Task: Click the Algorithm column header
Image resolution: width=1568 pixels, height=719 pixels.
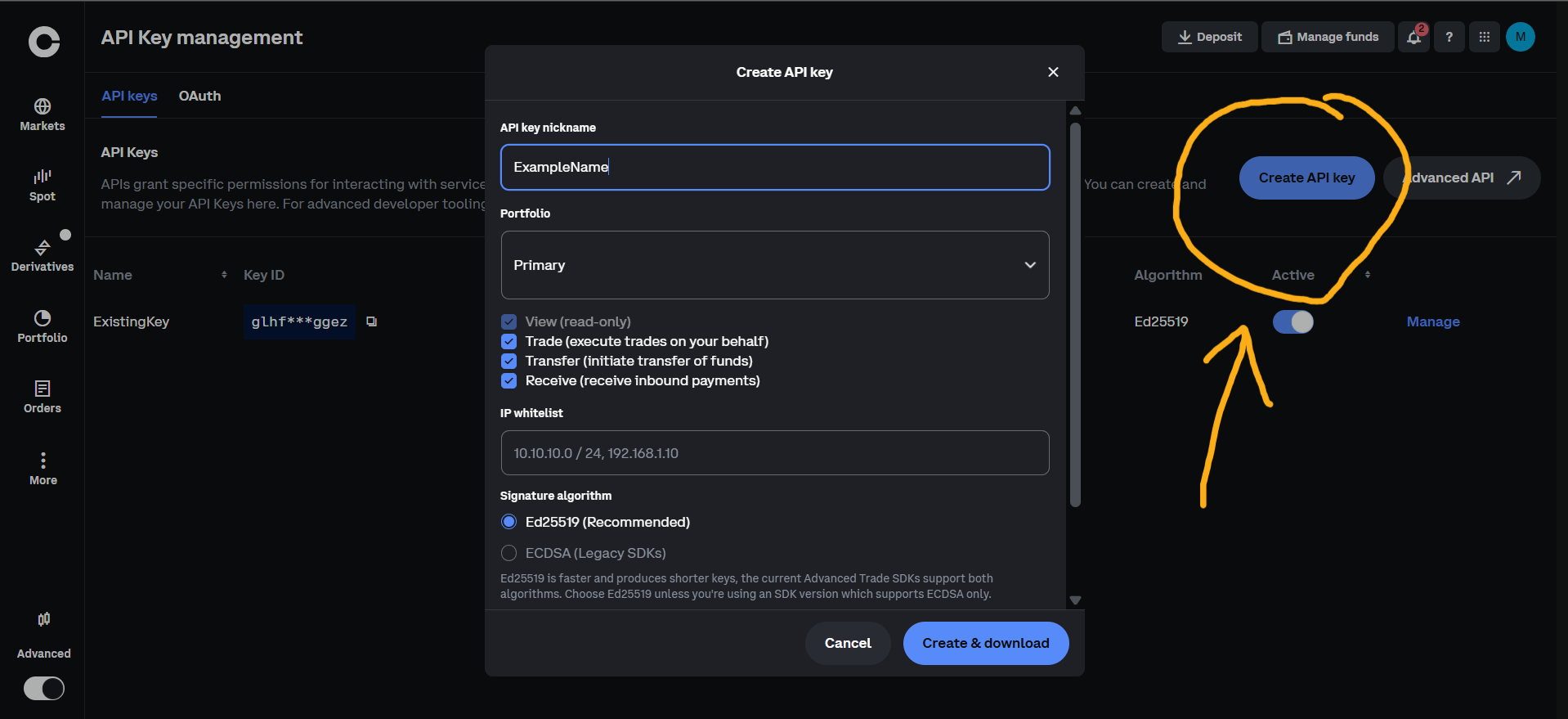Action: click(x=1168, y=275)
